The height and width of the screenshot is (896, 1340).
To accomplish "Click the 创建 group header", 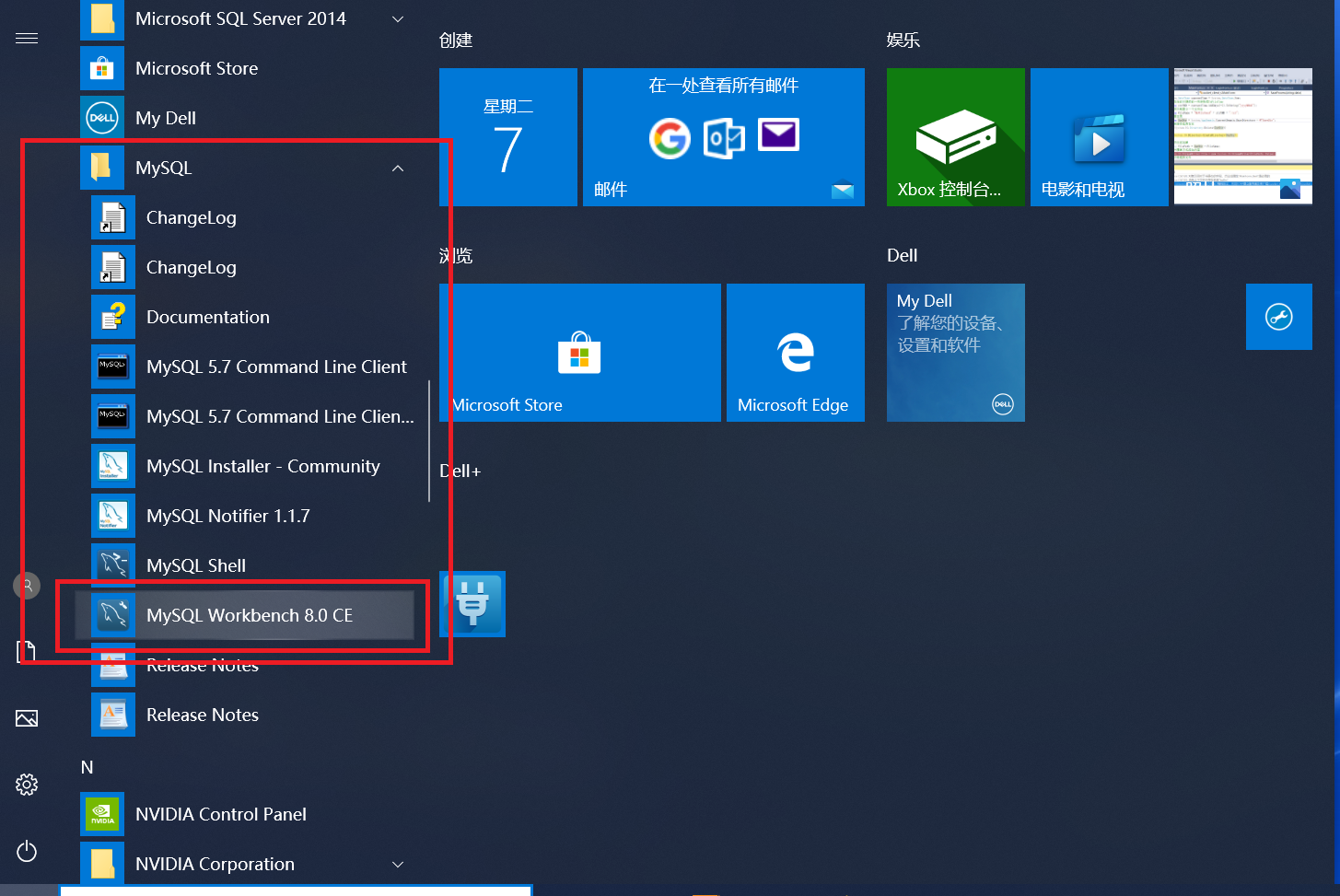I will tap(456, 40).
